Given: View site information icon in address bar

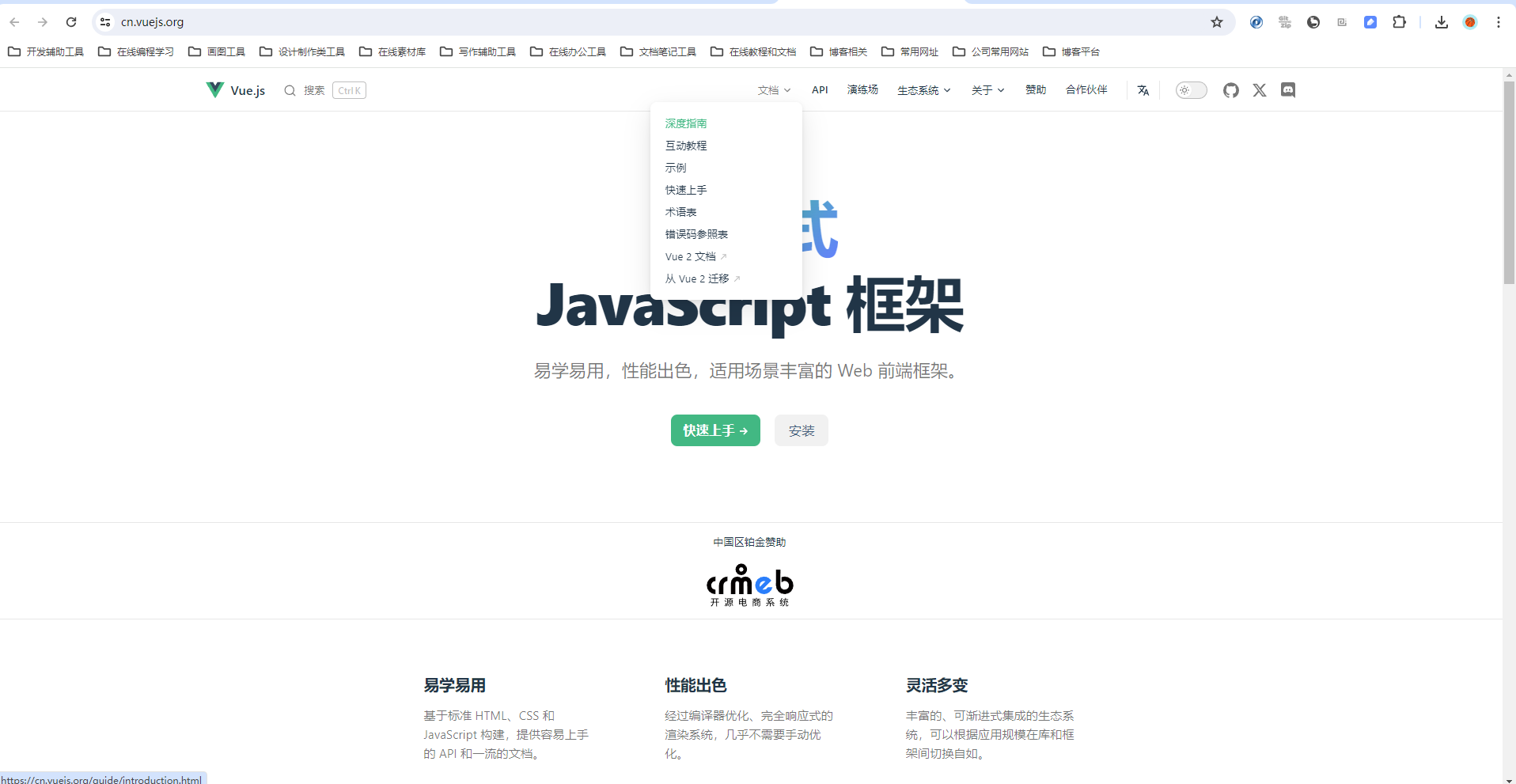Looking at the screenshot, I should 105,22.
